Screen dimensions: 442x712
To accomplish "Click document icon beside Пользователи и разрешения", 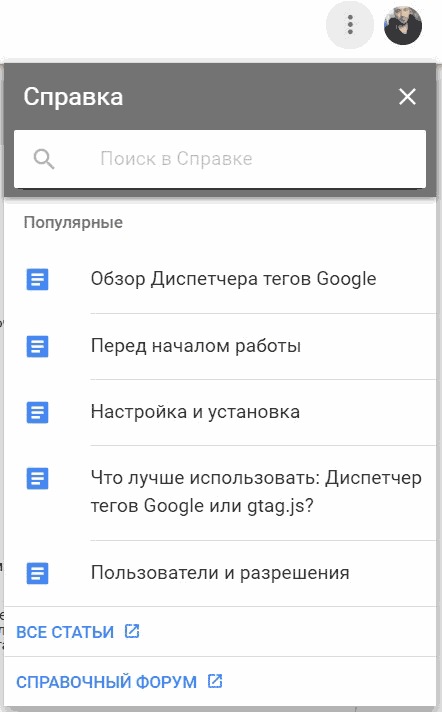I will click(x=37, y=573).
